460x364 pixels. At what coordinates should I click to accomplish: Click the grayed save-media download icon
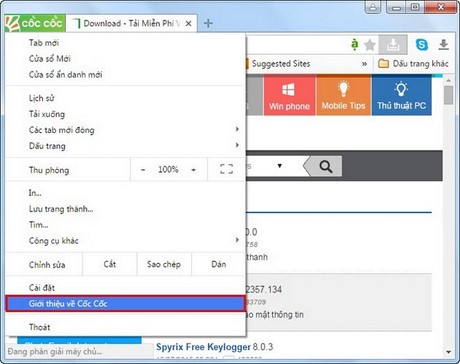393,45
